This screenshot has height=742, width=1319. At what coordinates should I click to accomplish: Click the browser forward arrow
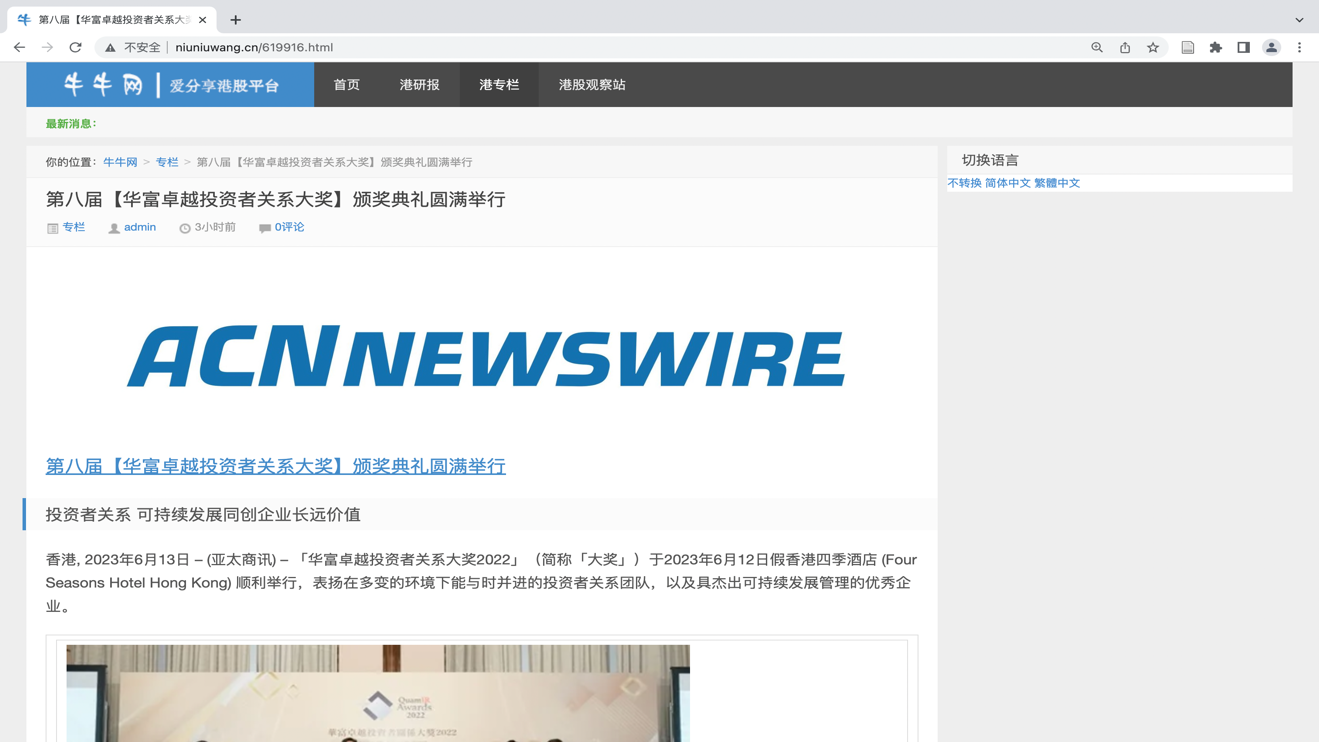47,47
